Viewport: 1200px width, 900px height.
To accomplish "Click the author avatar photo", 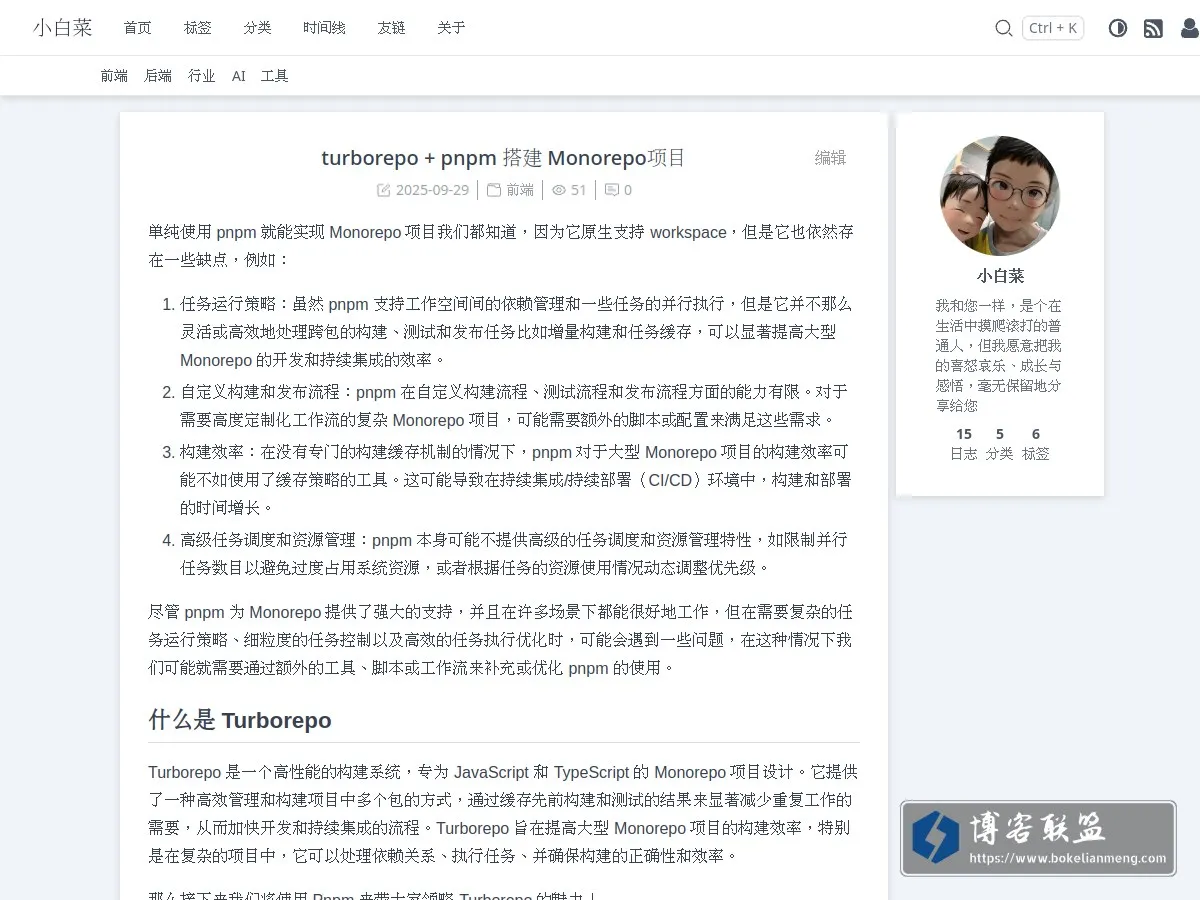I will [1000, 196].
